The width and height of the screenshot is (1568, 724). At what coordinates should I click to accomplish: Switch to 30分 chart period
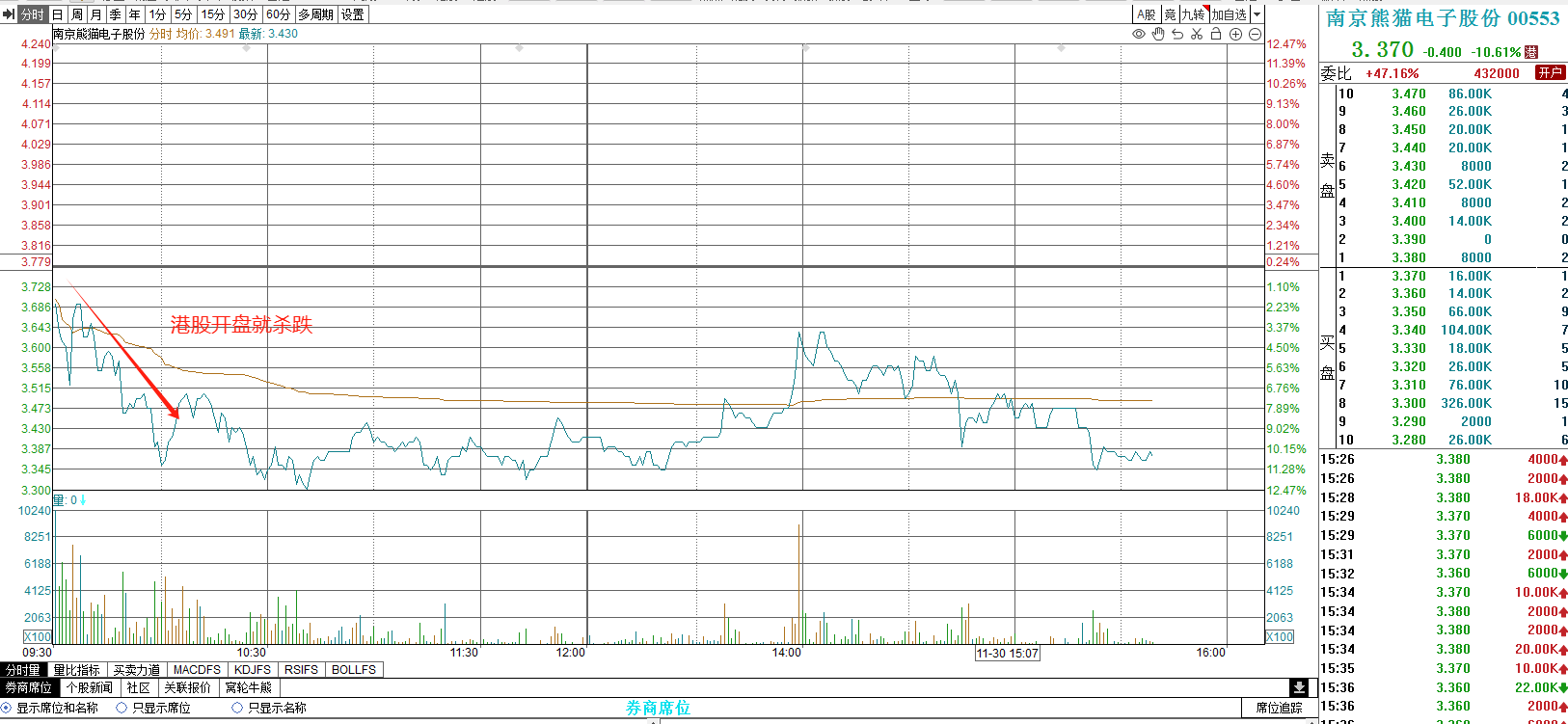tap(246, 14)
